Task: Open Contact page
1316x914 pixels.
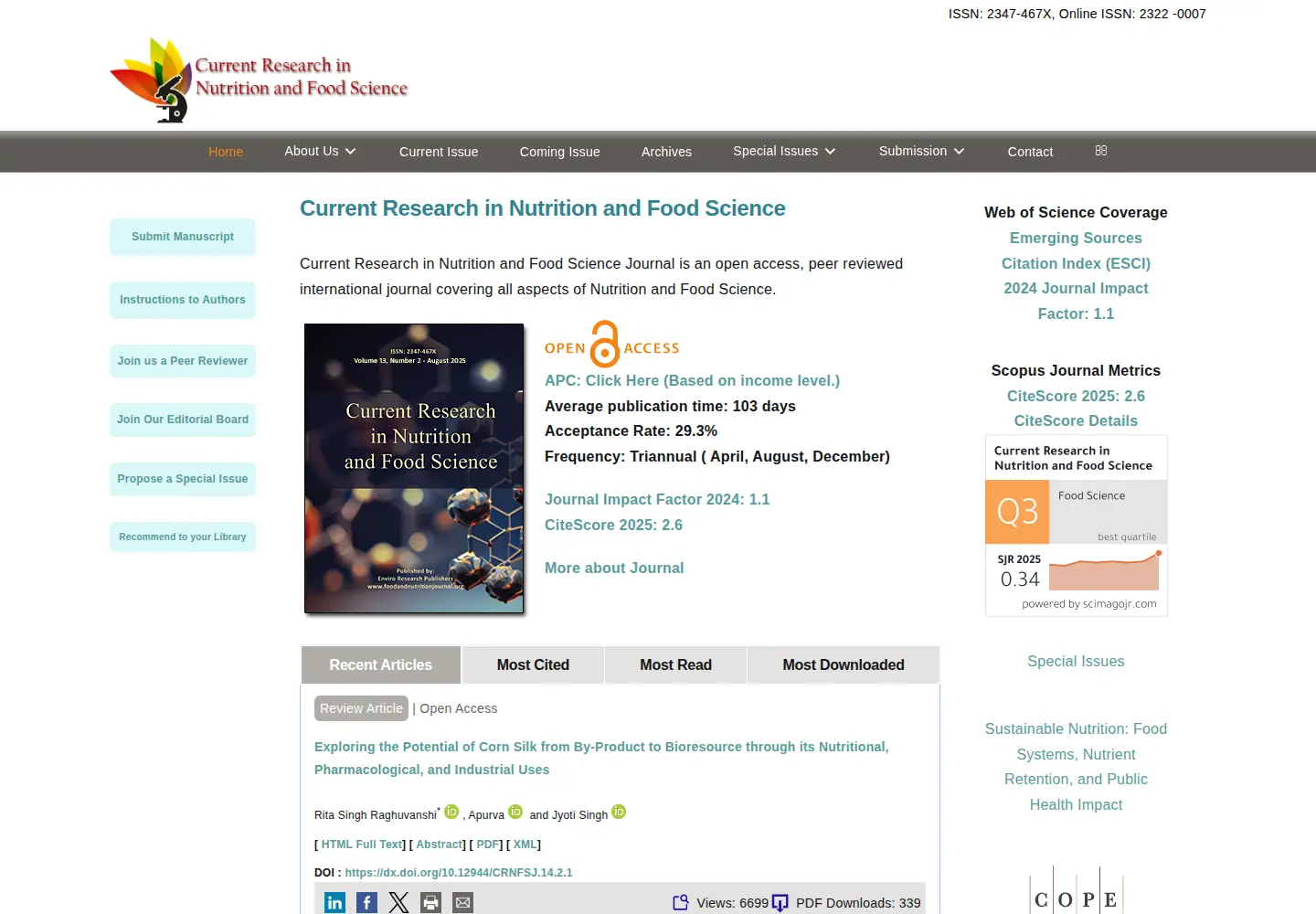Action: (x=1030, y=152)
